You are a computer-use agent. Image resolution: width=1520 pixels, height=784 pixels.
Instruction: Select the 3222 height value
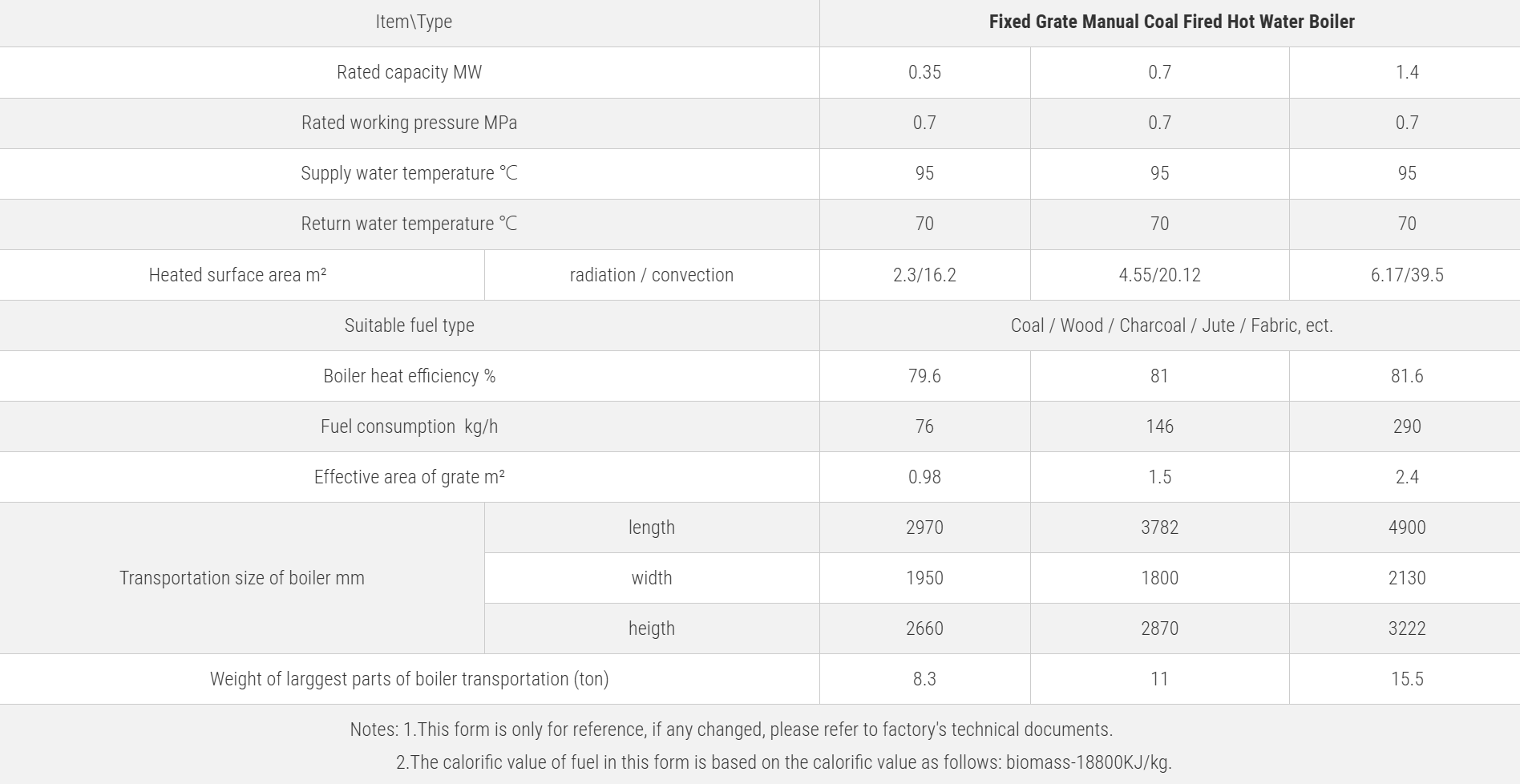[x=1406, y=628]
